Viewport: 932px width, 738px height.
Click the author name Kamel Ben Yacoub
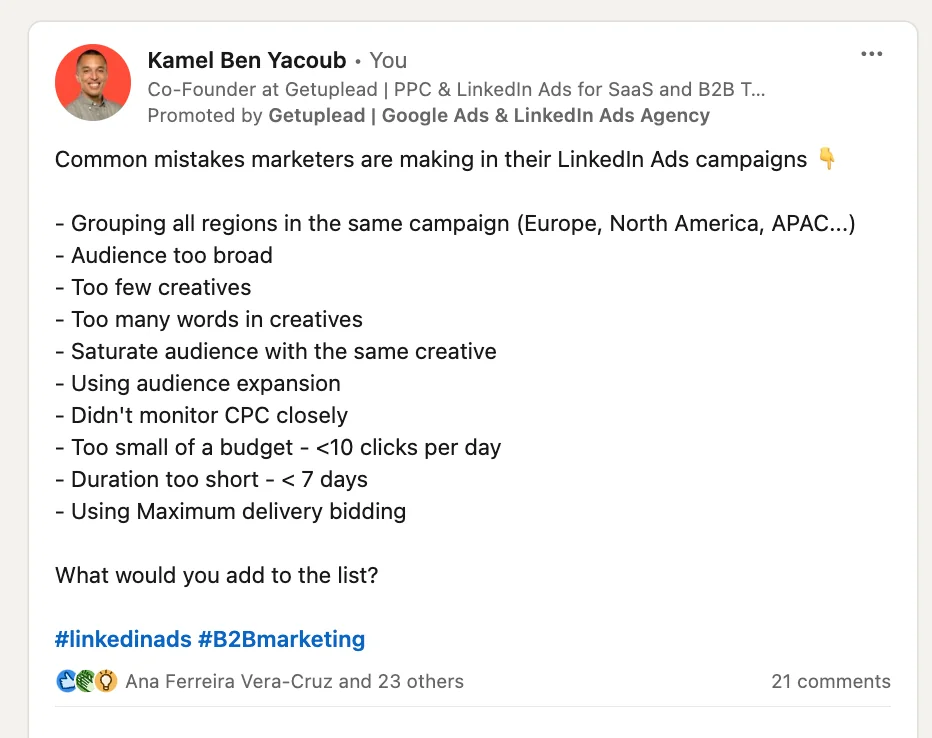click(x=246, y=61)
